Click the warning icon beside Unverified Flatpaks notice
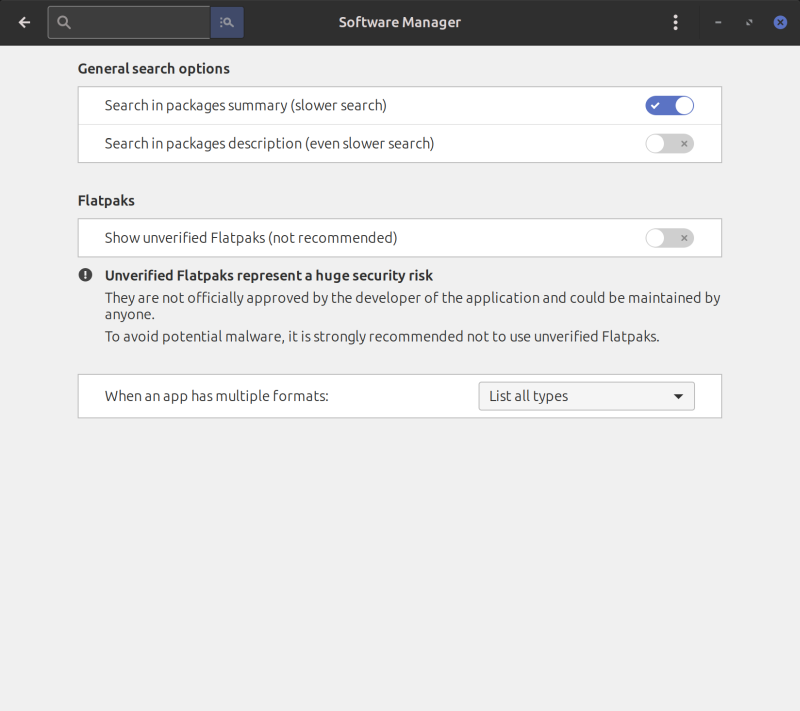 (85, 275)
